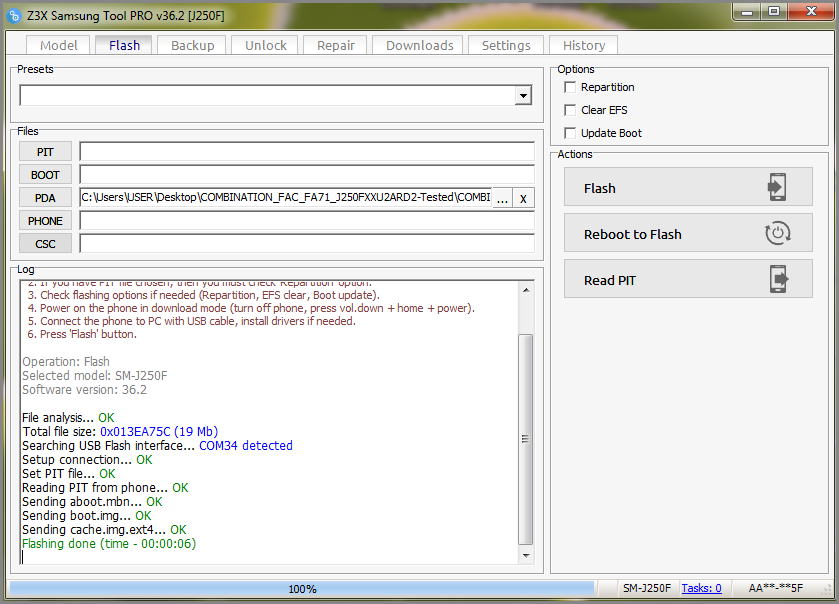
Task: View the History tab
Action: point(583,45)
